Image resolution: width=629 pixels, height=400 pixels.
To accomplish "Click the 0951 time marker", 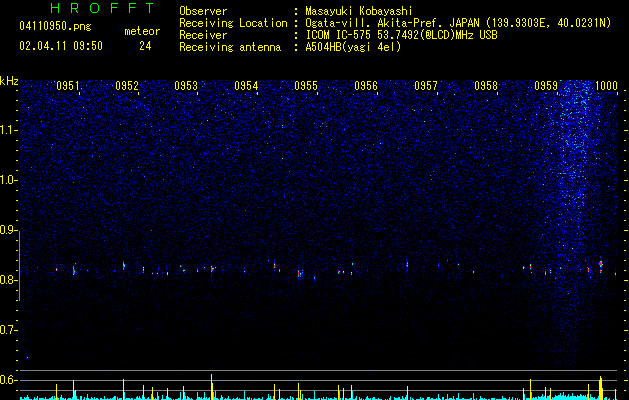I will click(x=68, y=86).
